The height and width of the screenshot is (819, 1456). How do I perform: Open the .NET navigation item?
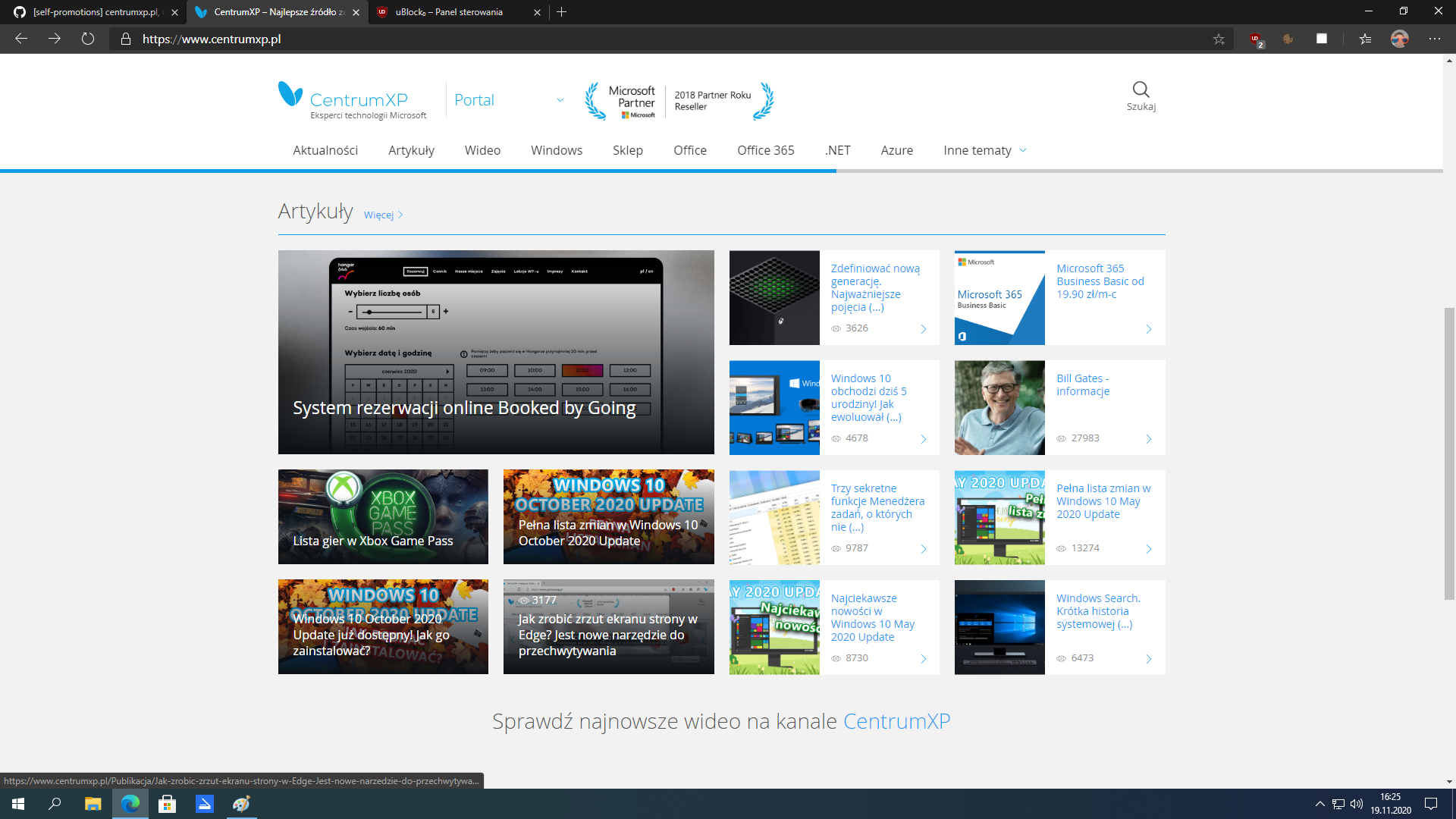tap(838, 150)
